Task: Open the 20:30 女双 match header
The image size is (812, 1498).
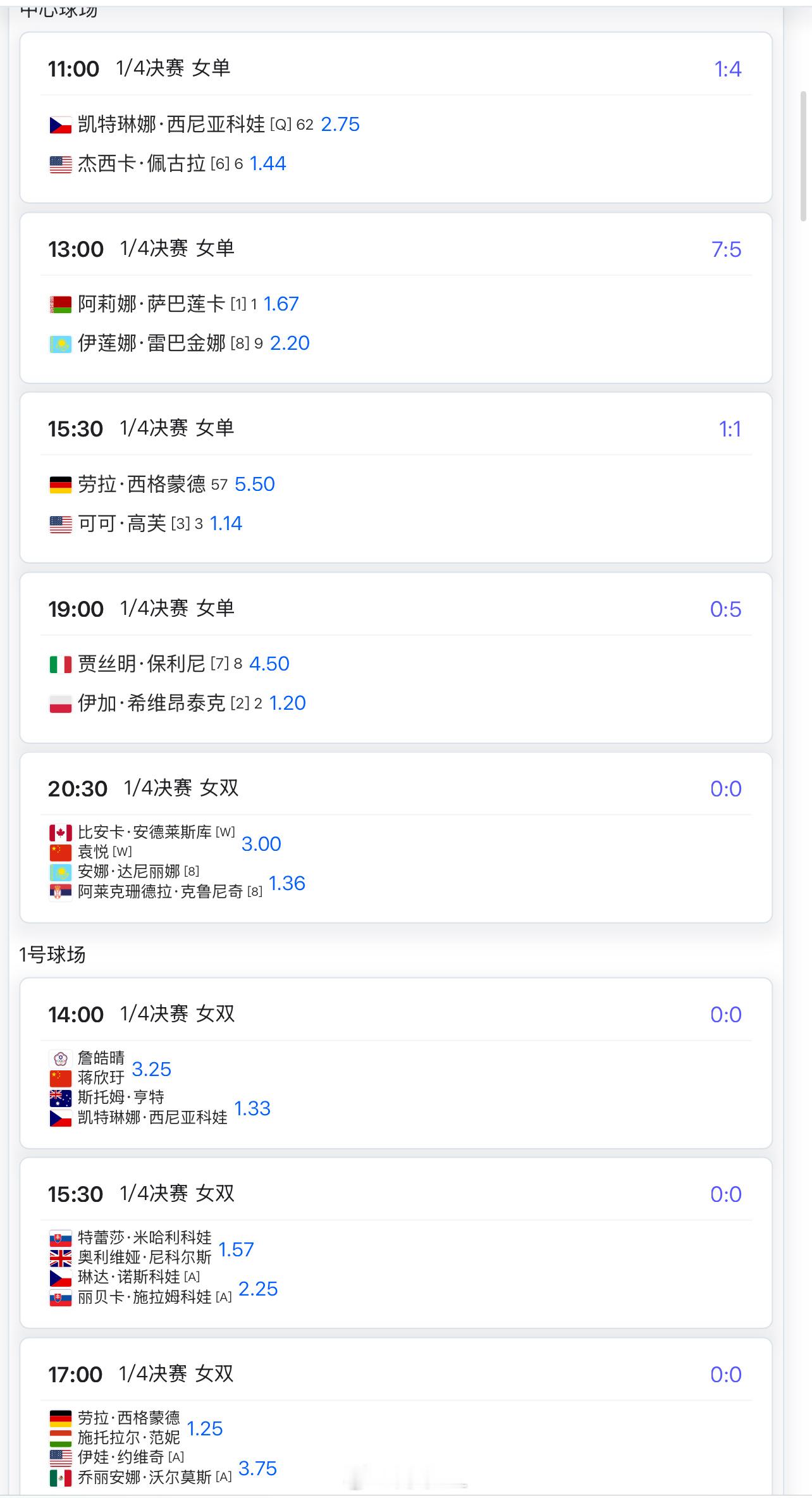Action: coord(144,788)
